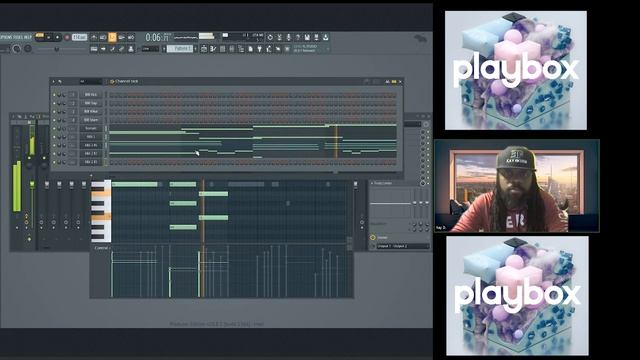Viewport: 640px width, 360px height.
Task: Toggle pattern/song mode switch
Action: pyautogui.click(x=40, y=37)
